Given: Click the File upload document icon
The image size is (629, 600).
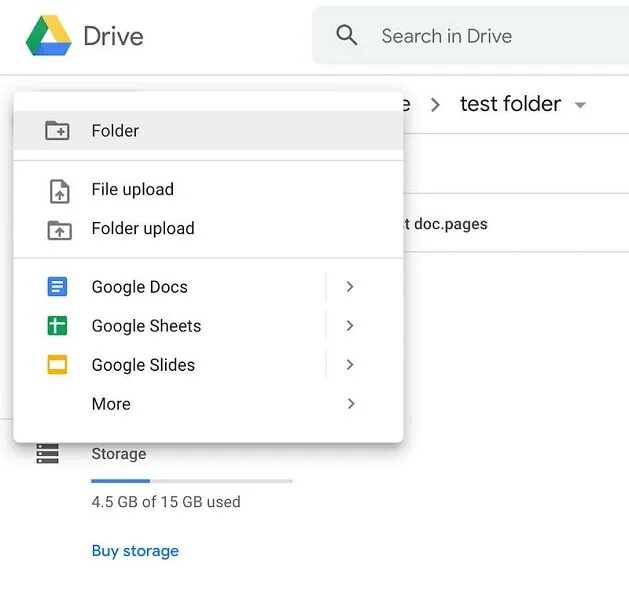Looking at the screenshot, I should [x=59, y=191].
